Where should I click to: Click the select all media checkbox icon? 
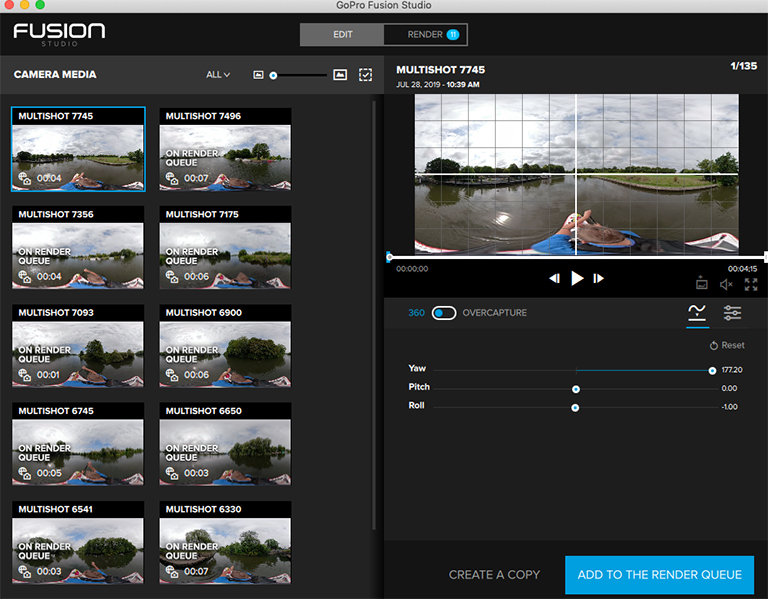[365, 74]
